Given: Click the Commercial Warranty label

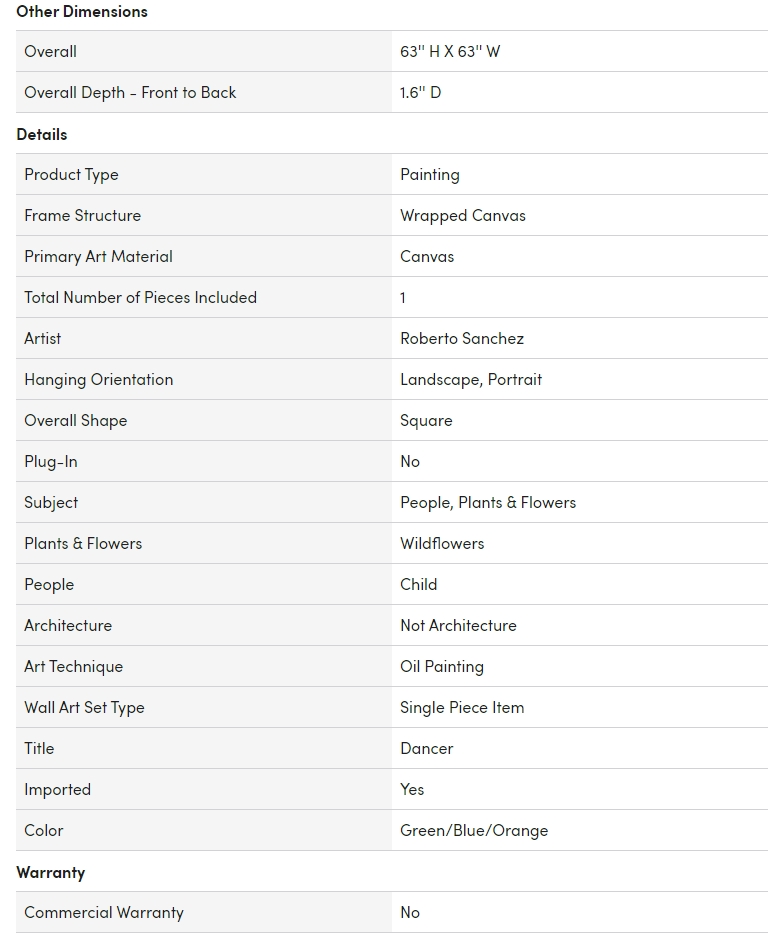Looking at the screenshot, I should tap(104, 913).
